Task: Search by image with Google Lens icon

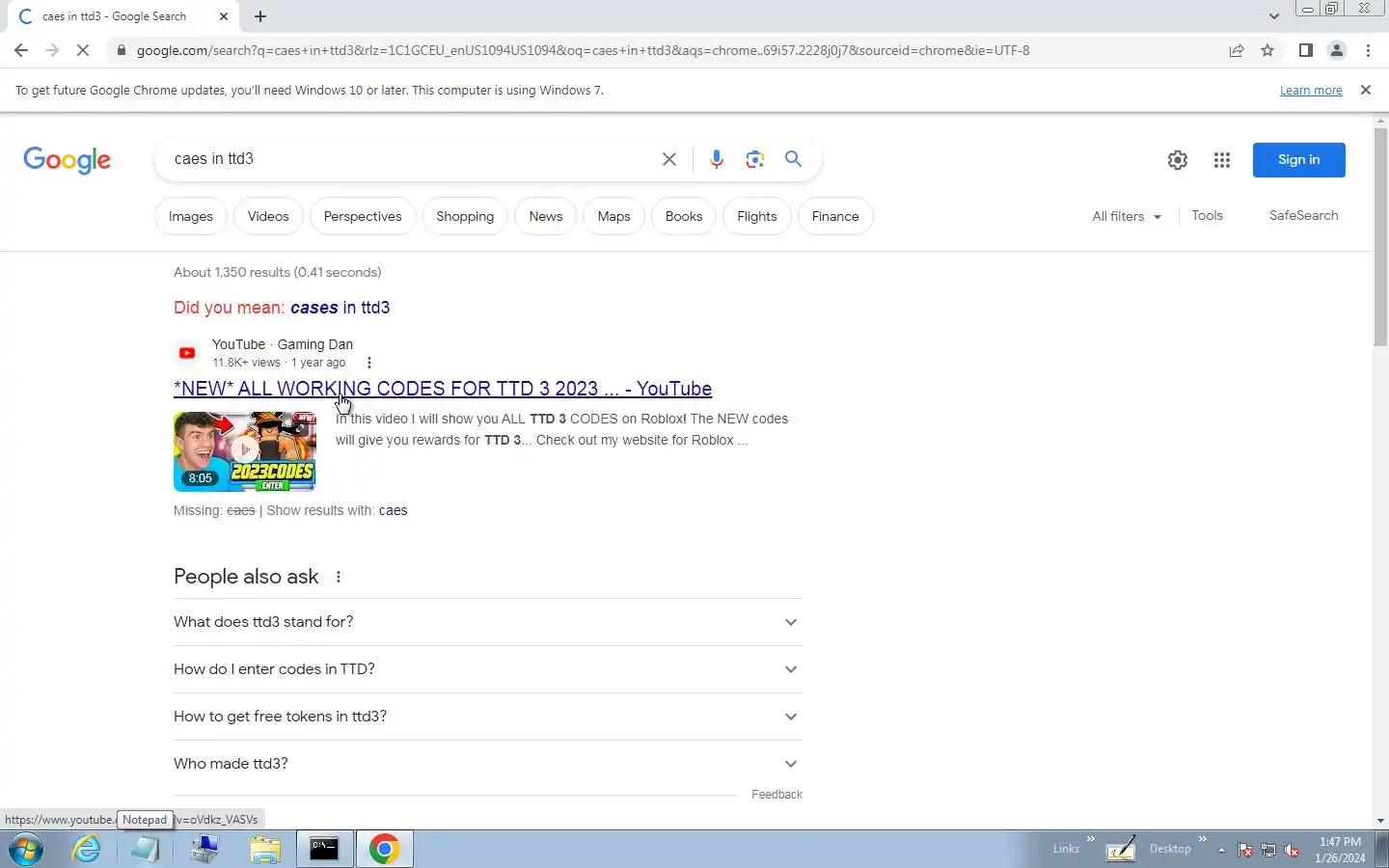Action: pos(754,159)
